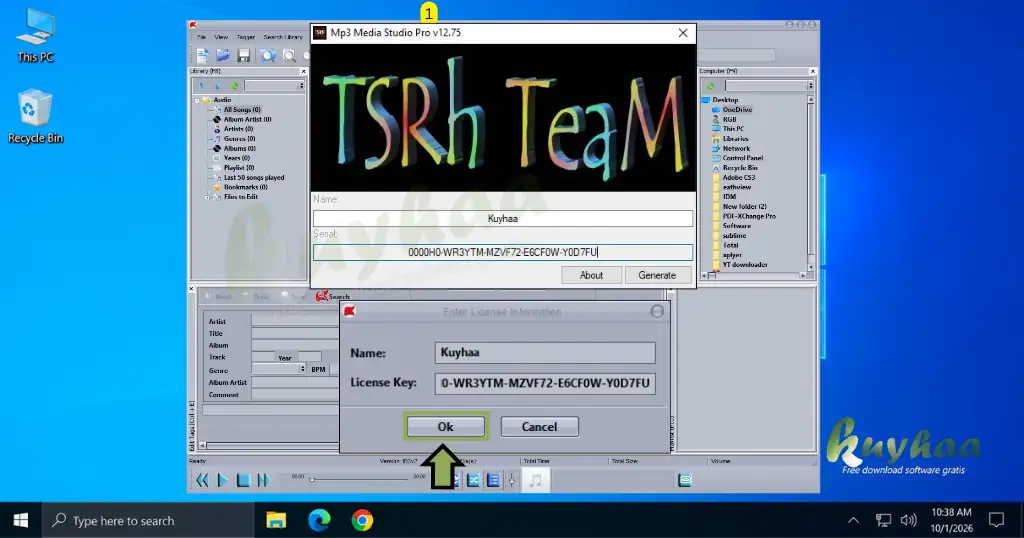Image resolution: width=1024 pixels, height=538 pixels.
Task: Click the play button in player bar
Action: click(x=223, y=481)
